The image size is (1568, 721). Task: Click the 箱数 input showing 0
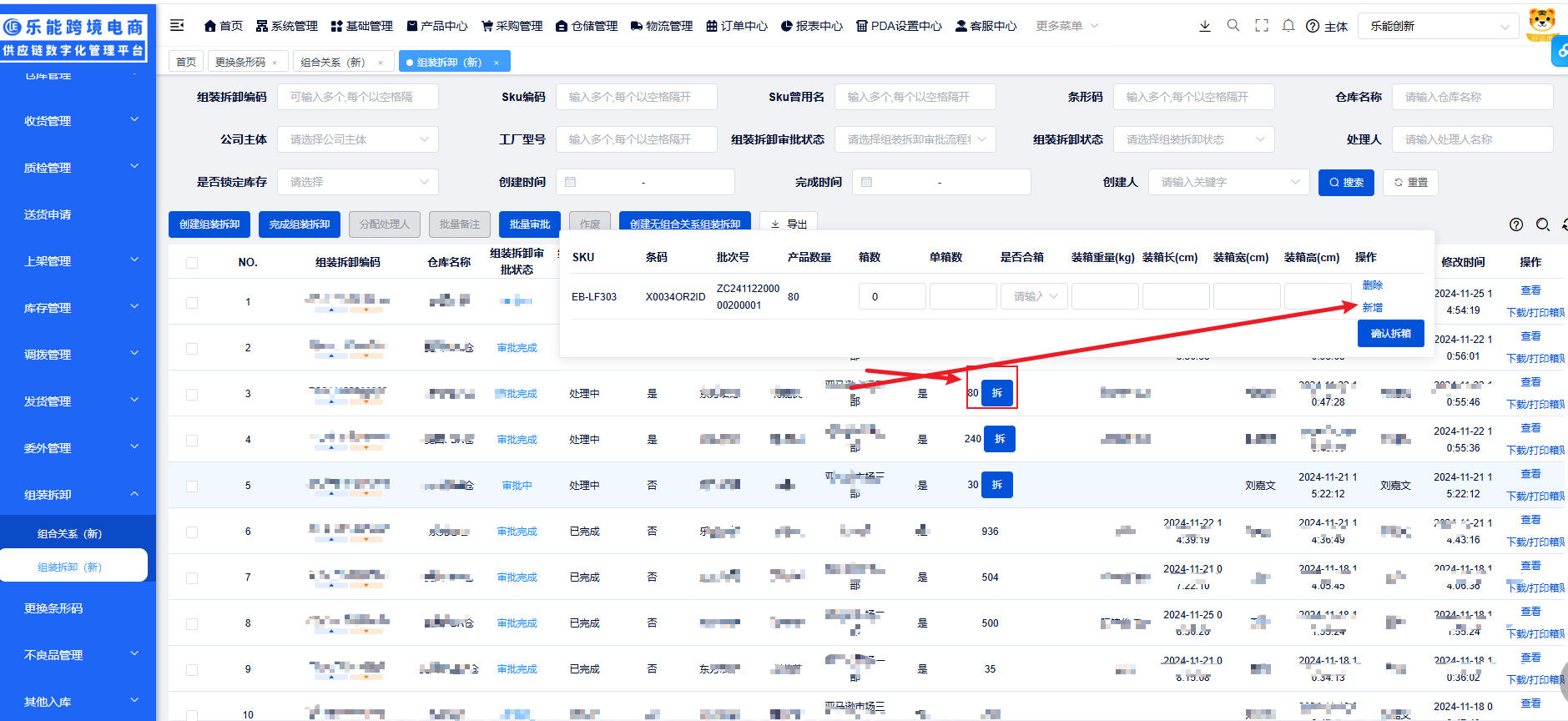coord(892,296)
